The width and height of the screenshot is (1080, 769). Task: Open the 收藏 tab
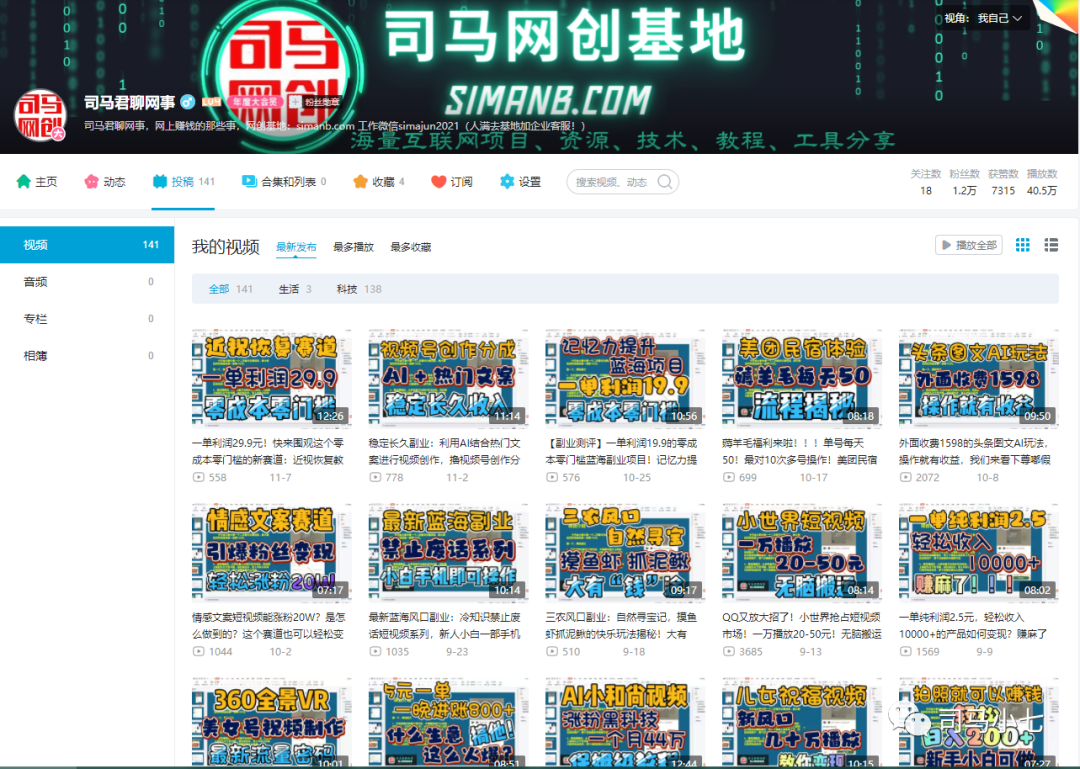(379, 182)
